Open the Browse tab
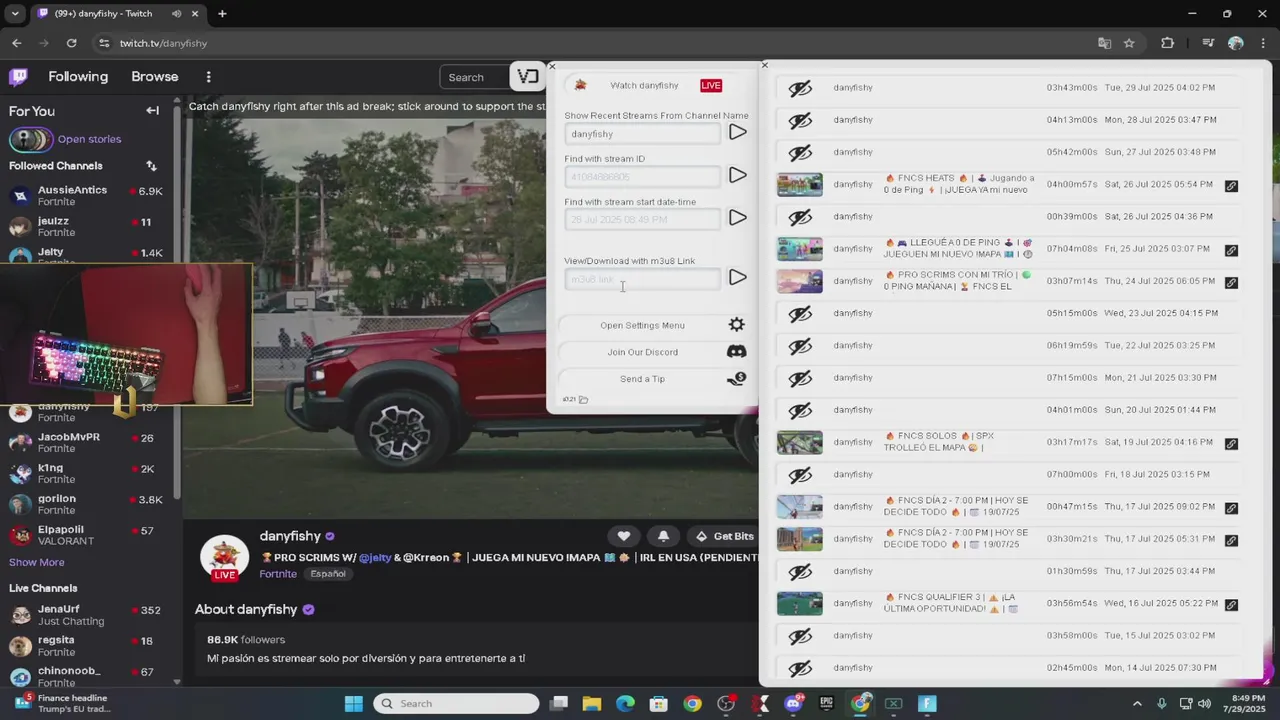 click(155, 77)
